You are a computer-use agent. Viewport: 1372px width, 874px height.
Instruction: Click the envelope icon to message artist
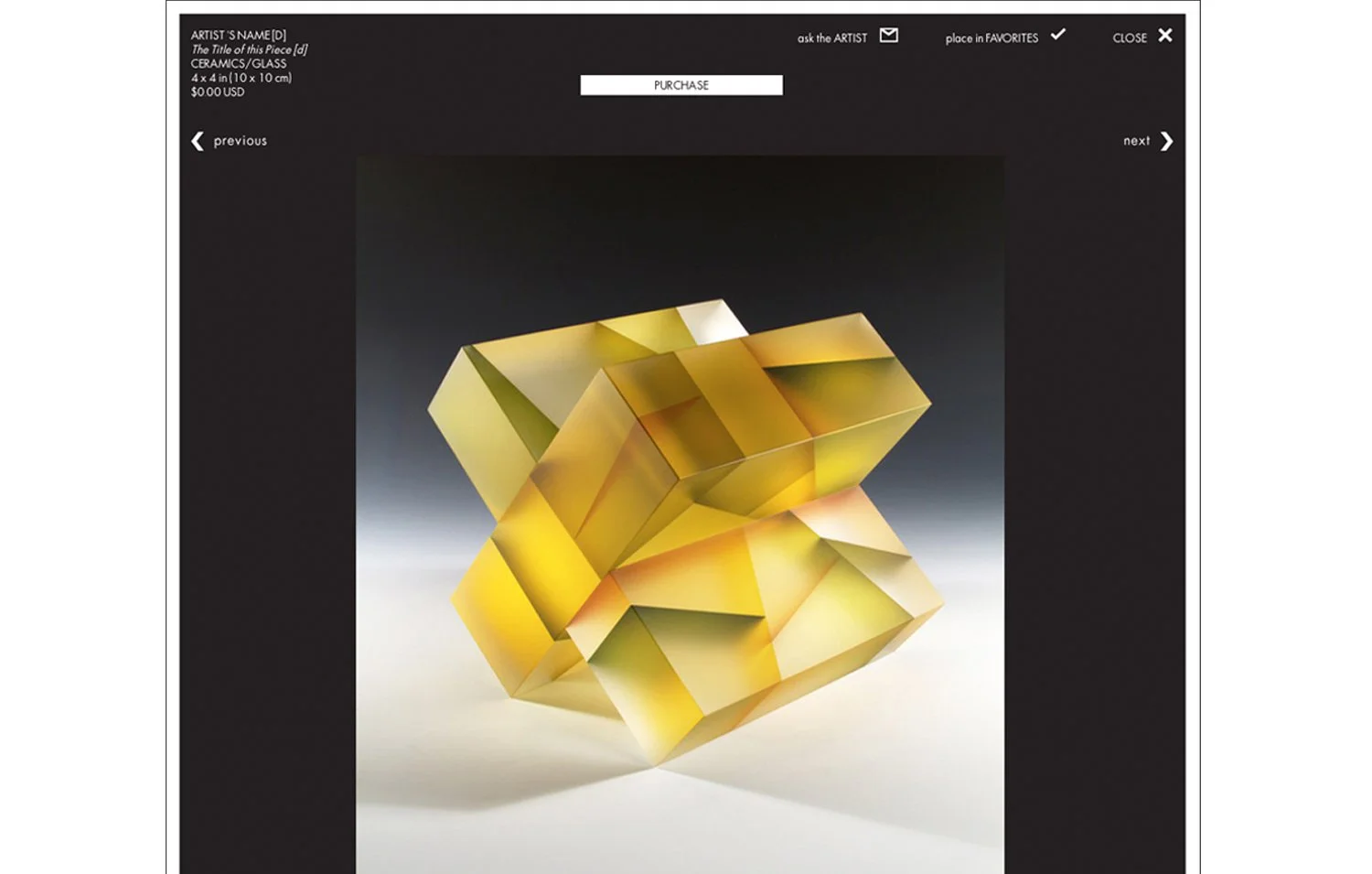coord(888,36)
